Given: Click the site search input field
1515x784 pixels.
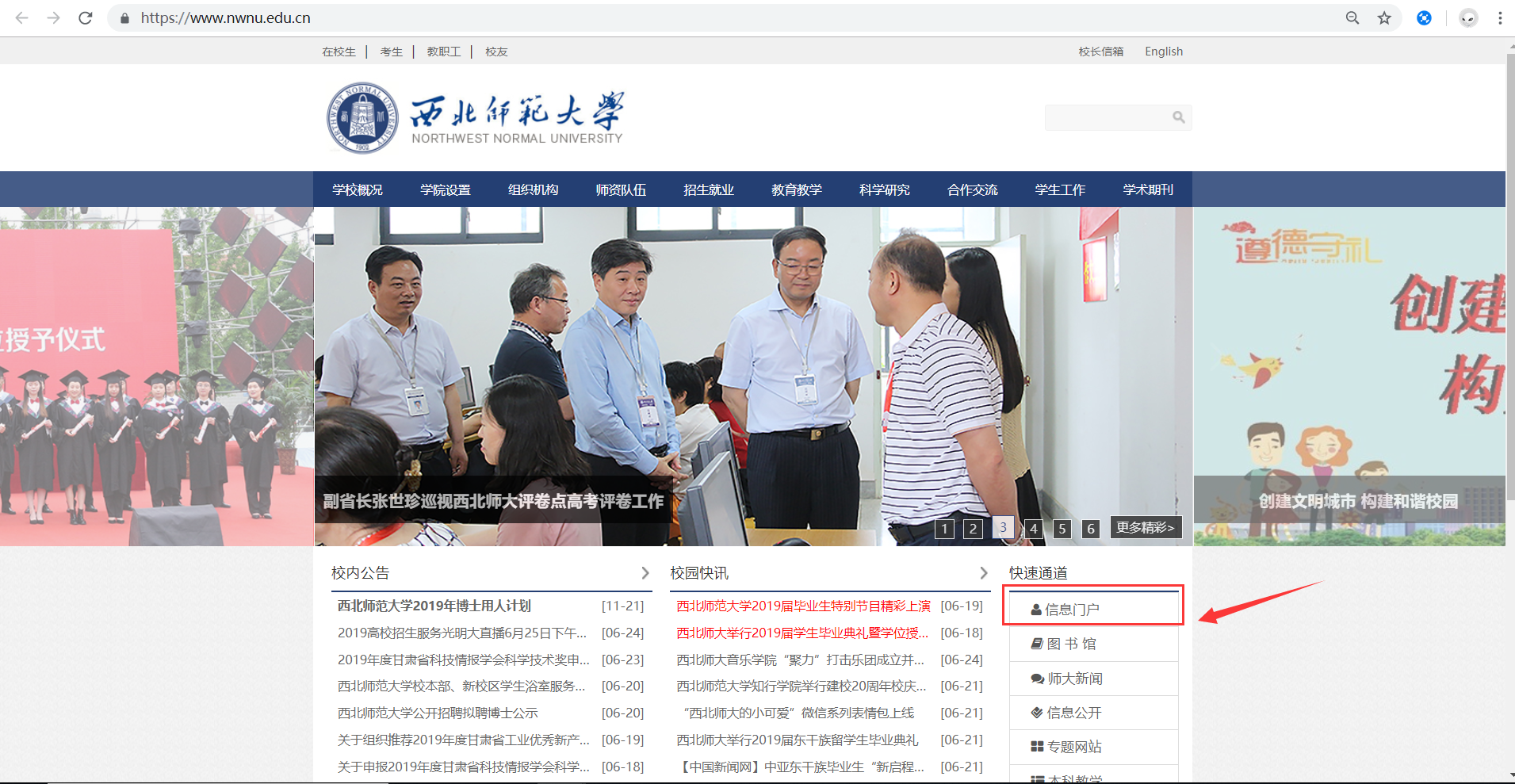Looking at the screenshot, I should (1107, 117).
